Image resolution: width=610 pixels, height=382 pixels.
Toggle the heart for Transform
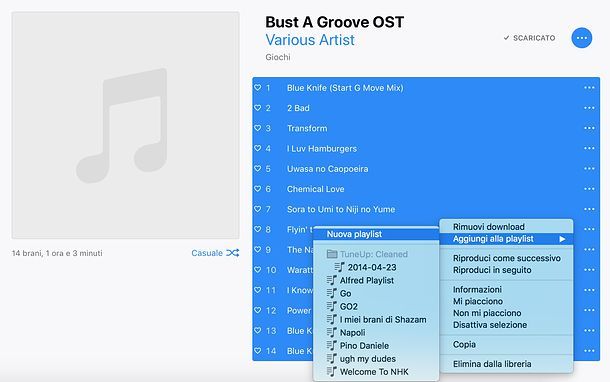[x=258, y=128]
